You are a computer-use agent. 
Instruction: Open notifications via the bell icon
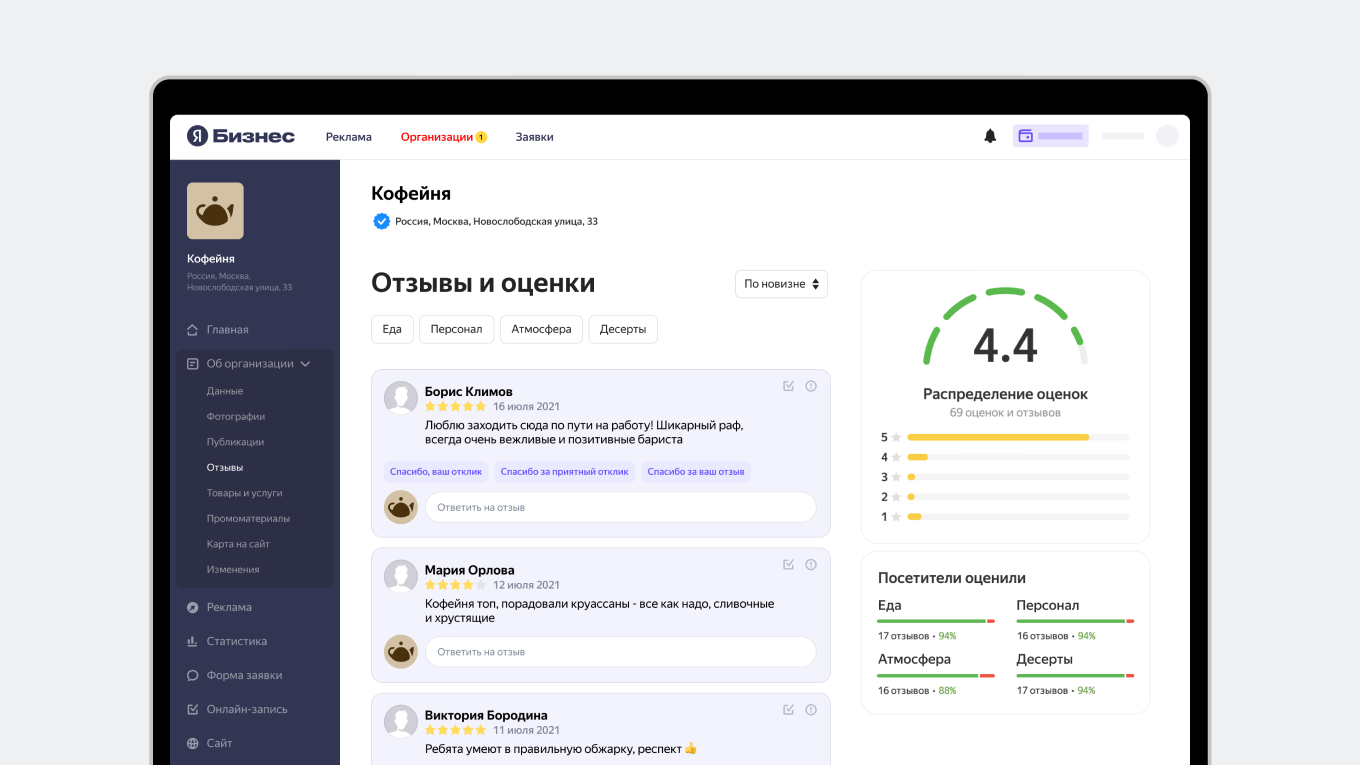[x=990, y=136]
